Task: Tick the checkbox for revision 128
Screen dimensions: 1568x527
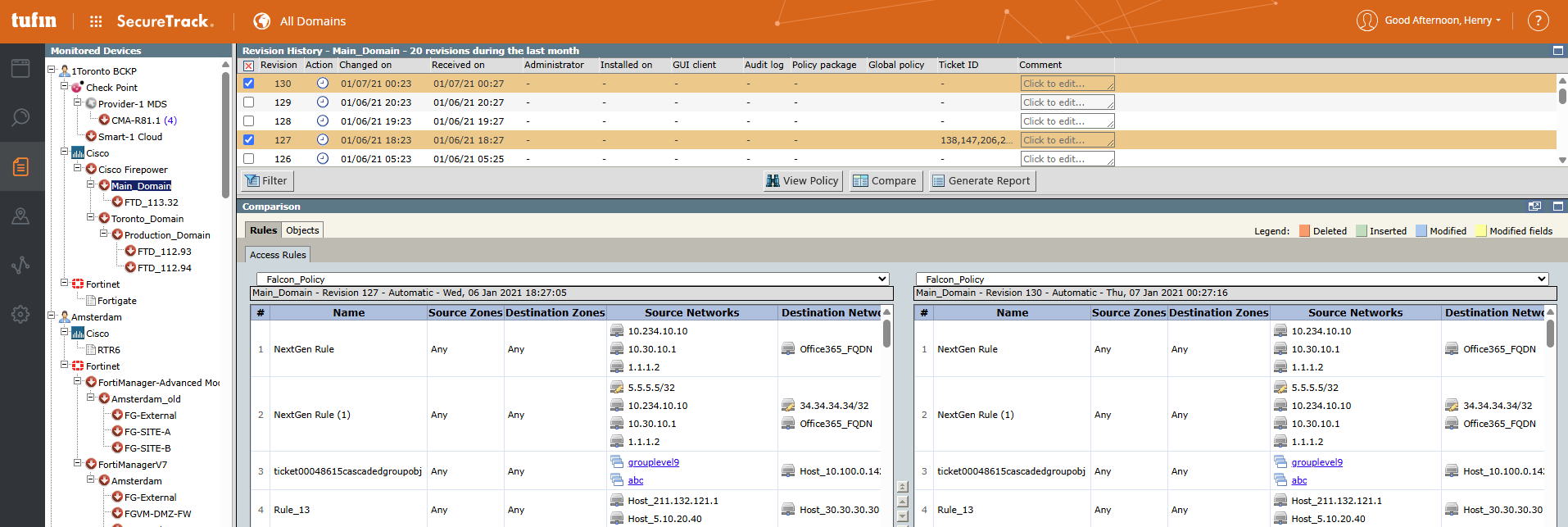Action: point(249,121)
